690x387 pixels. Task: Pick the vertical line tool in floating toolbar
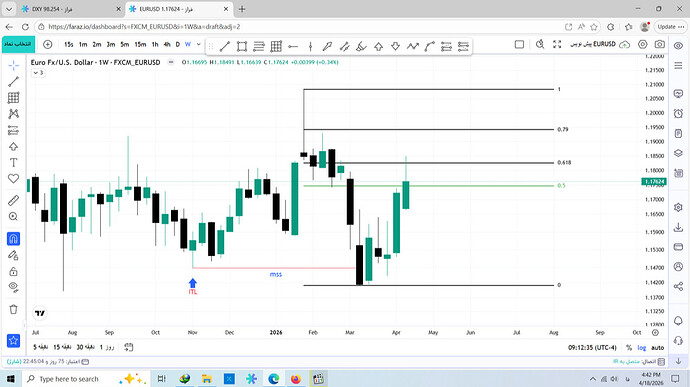[310, 46]
